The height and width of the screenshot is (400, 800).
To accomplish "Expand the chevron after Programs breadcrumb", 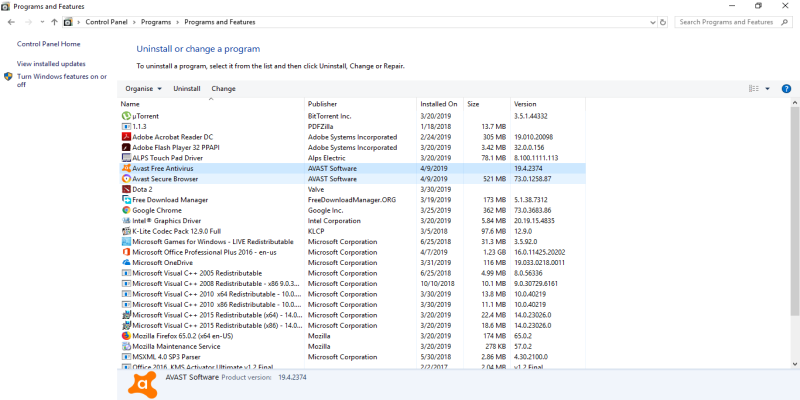I will [178, 22].
